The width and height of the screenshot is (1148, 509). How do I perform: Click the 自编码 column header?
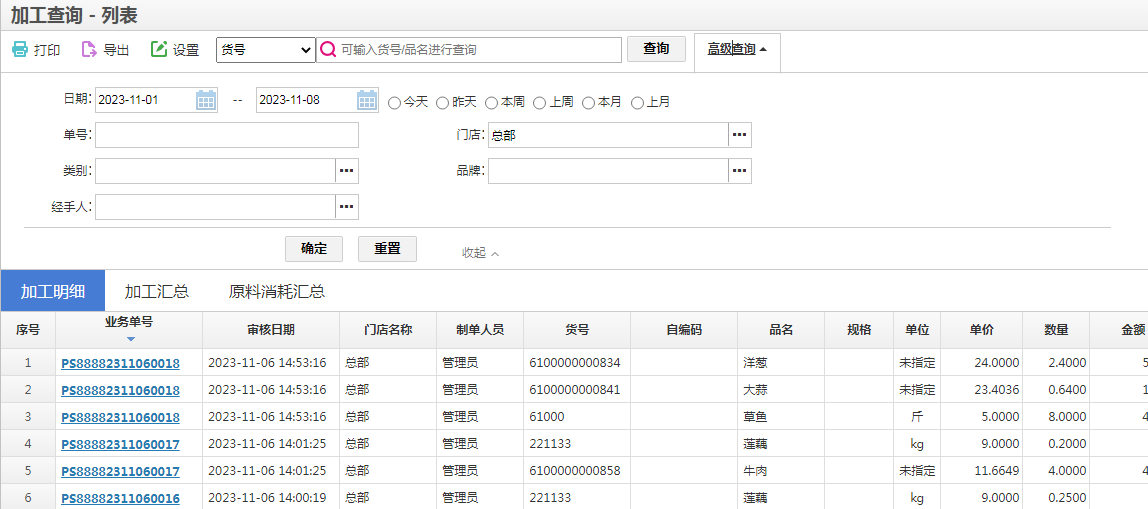[685, 330]
